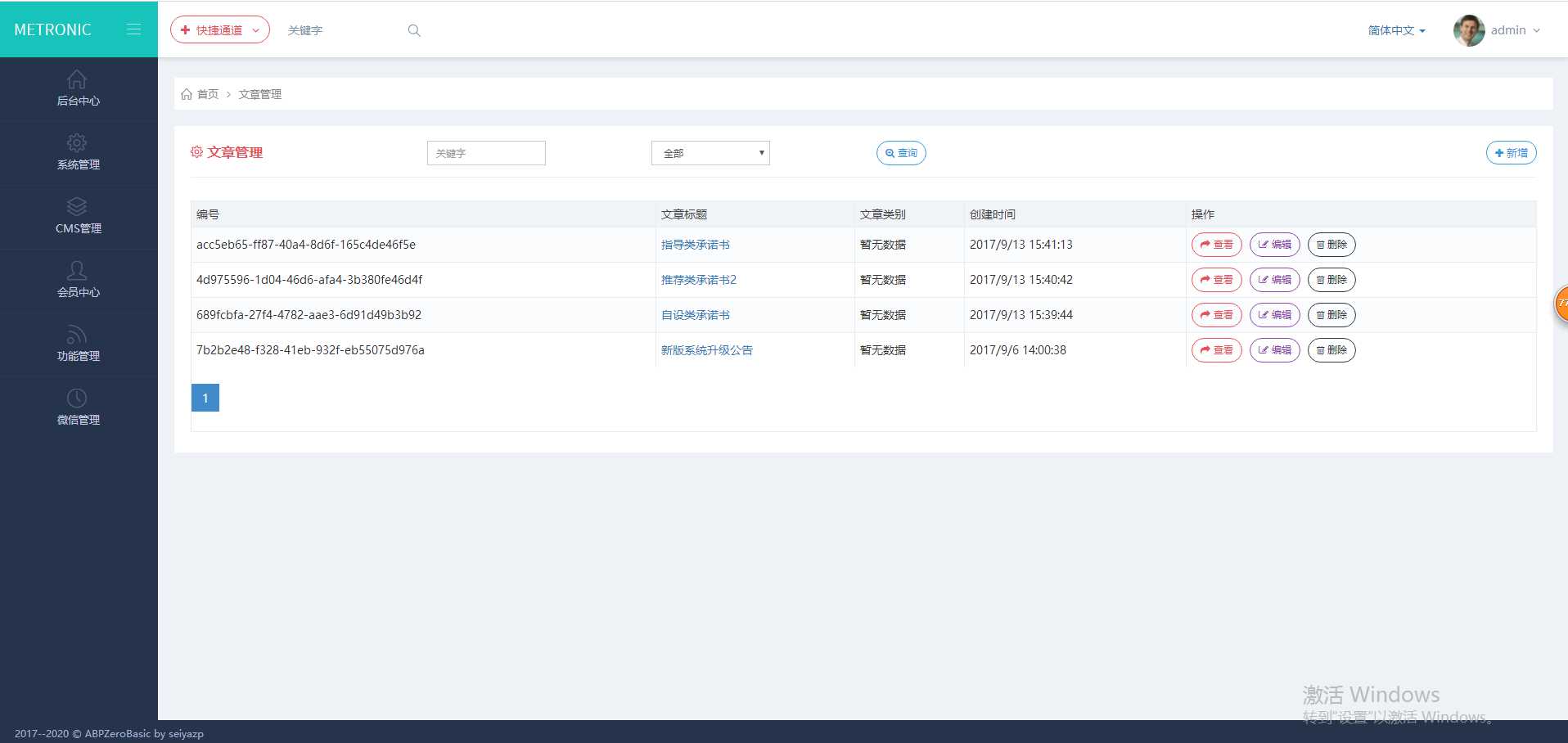Select pagination page 1

tap(205, 398)
